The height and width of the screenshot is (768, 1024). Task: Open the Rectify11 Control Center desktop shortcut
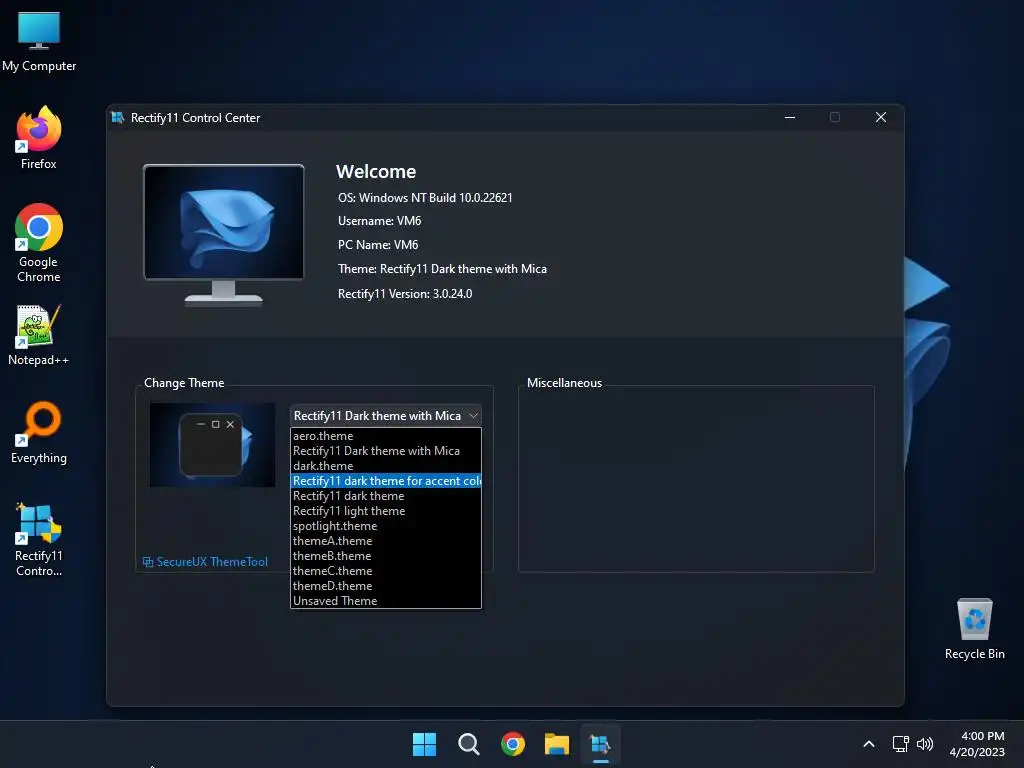pyautogui.click(x=39, y=539)
